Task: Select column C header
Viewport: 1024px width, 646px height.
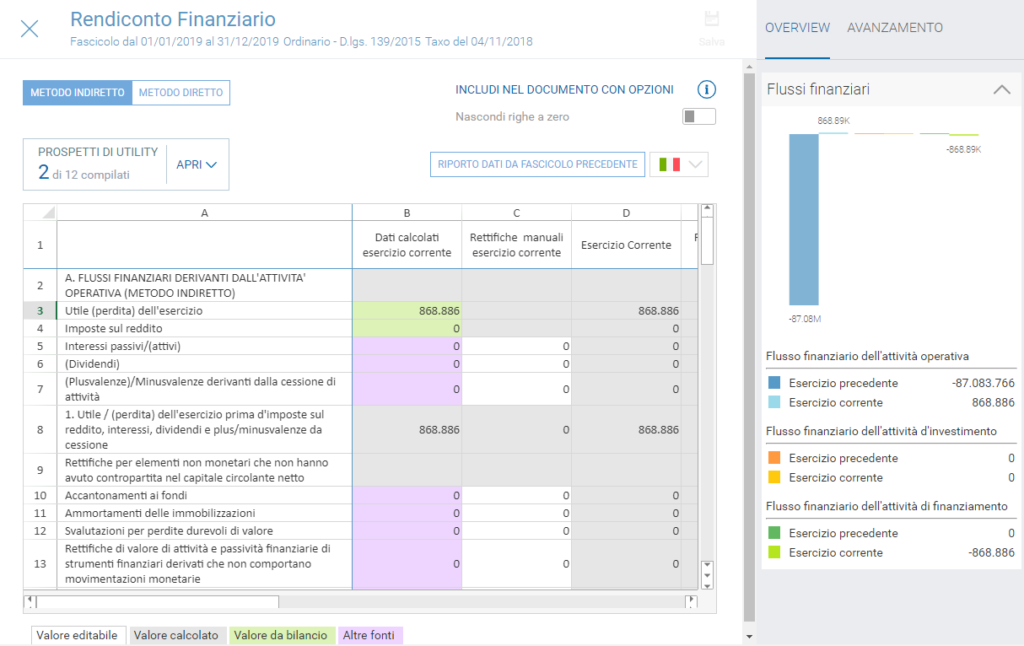Action: [517, 213]
